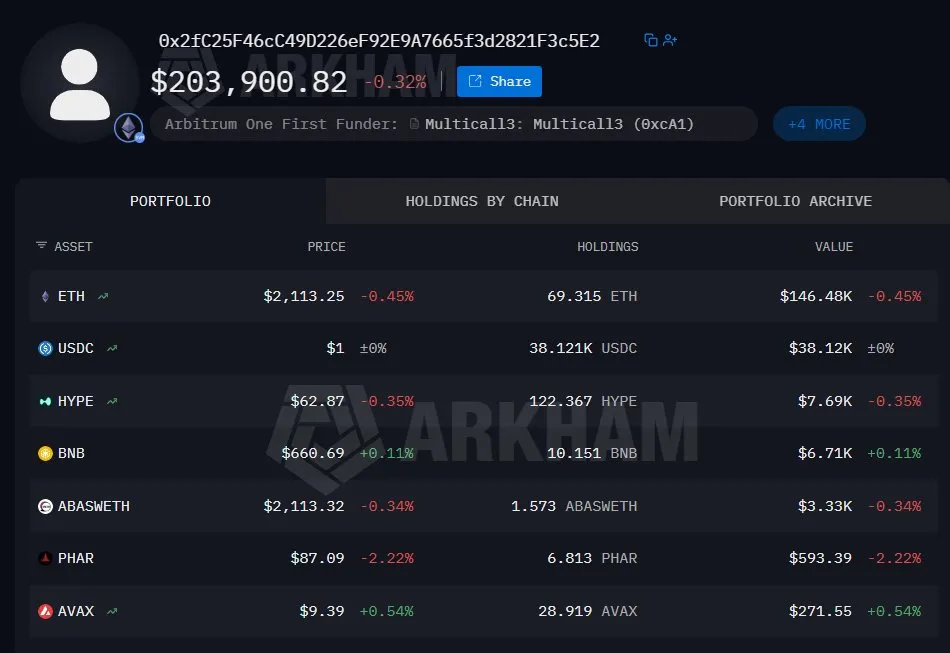Click the 122.367 HYPE holdings cell
Screen dimensions: 950x653
click(583, 401)
